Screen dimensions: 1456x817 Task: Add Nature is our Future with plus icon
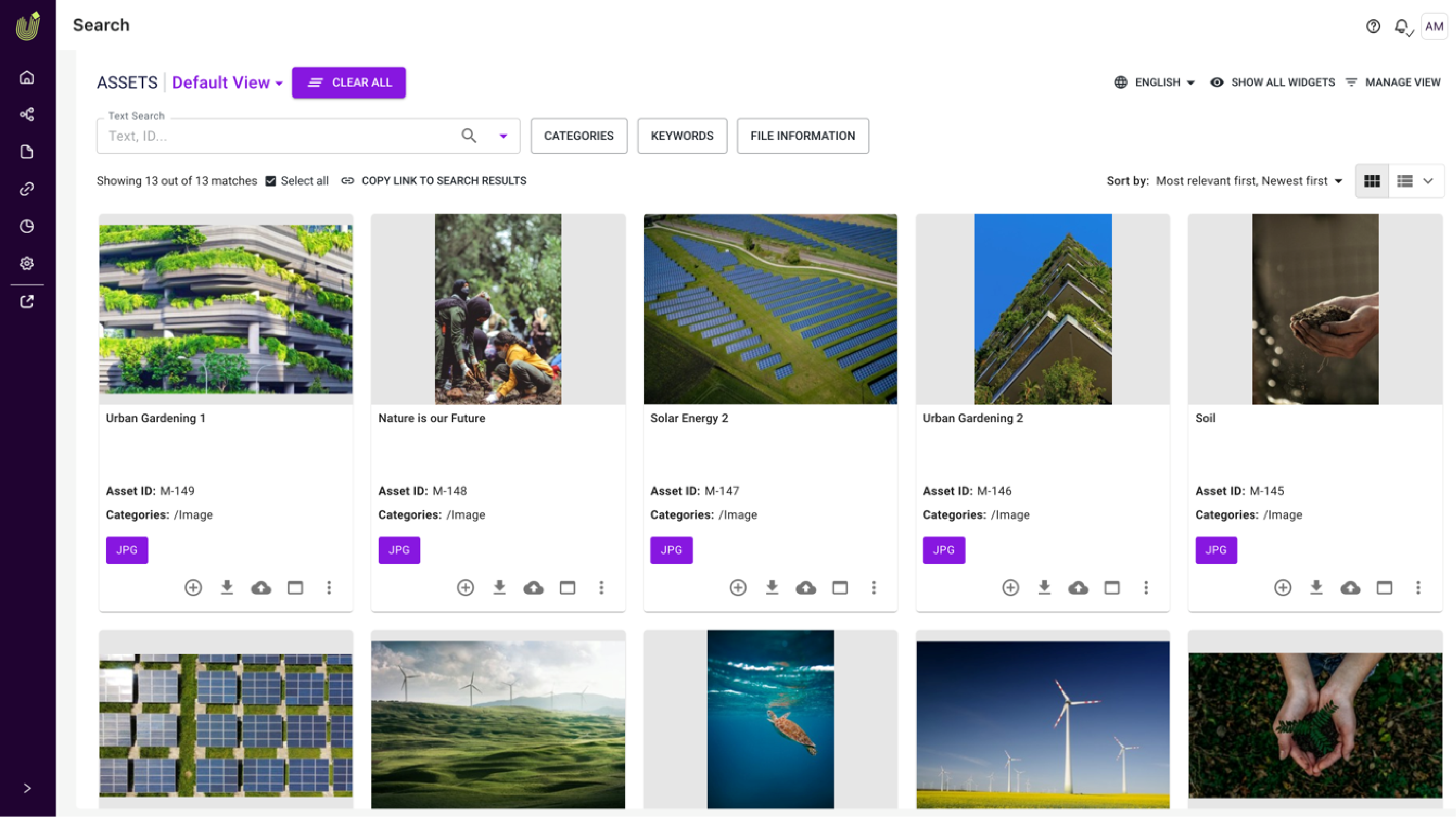click(x=466, y=588)
